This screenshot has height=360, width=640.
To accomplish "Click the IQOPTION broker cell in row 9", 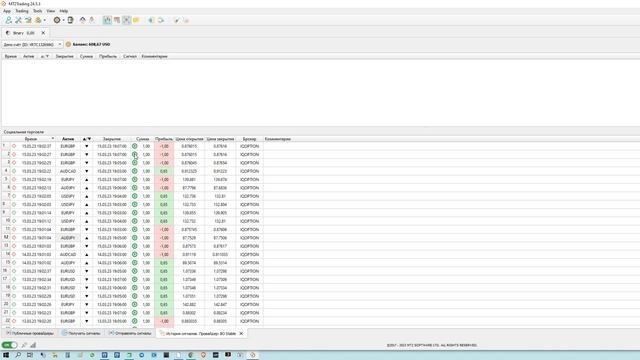I will tap(249, 213).
